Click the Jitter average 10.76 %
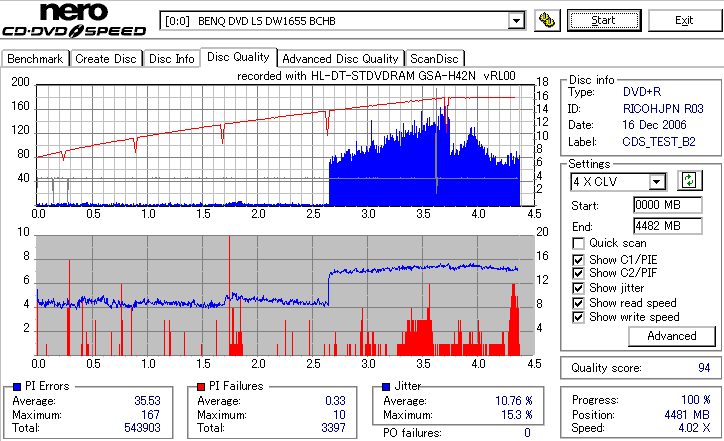This screenshot has width=724, height=441. coord(514,400)
